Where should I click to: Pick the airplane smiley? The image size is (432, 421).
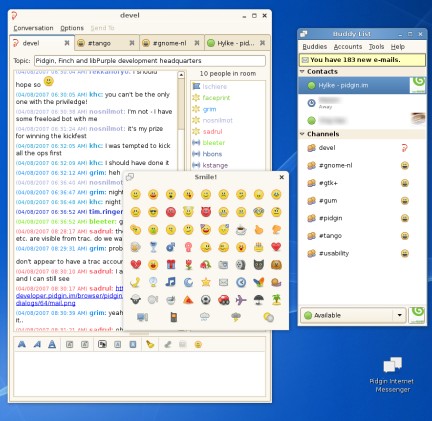tap(241, 300)
